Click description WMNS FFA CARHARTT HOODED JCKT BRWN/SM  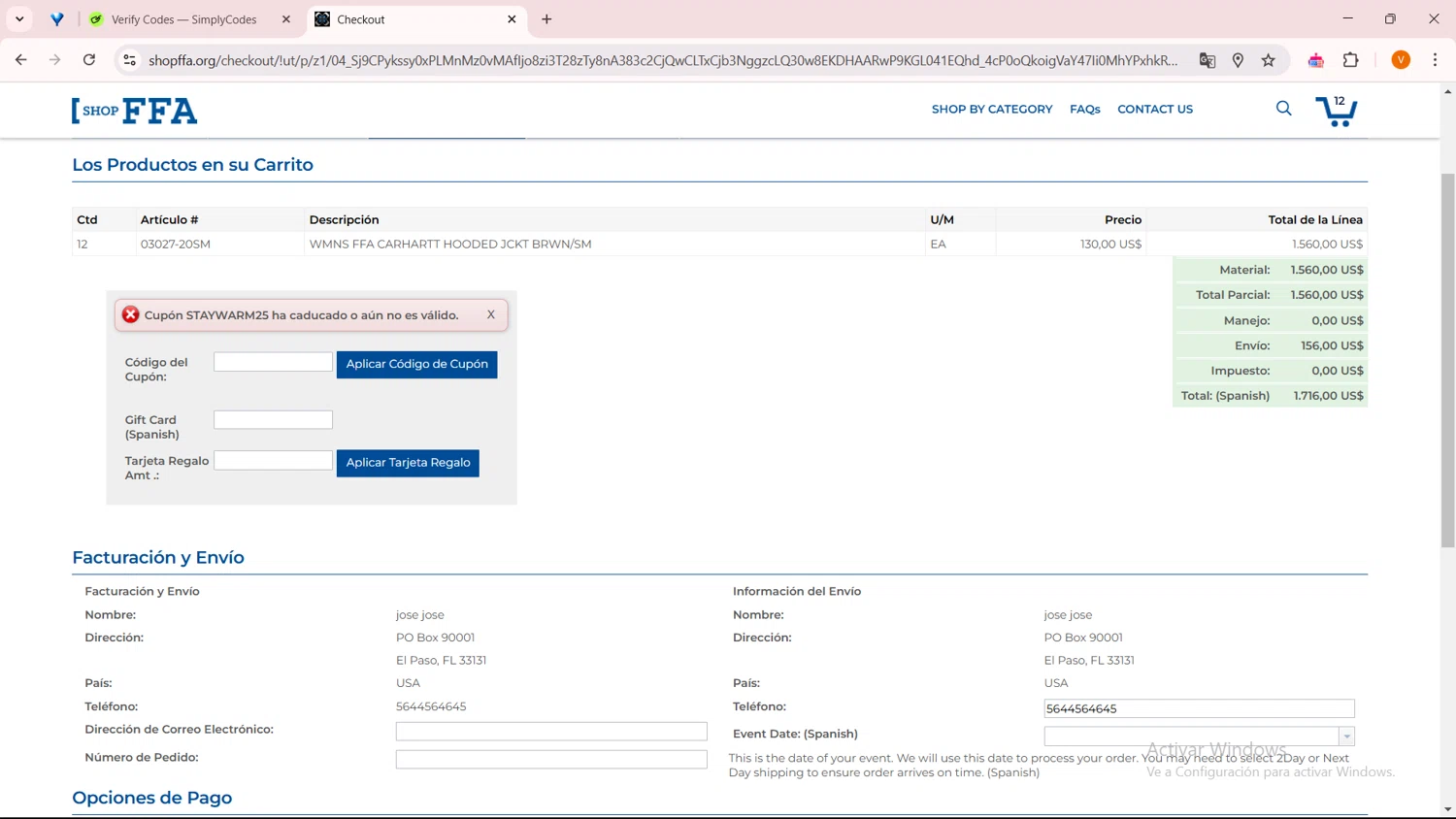450,244
